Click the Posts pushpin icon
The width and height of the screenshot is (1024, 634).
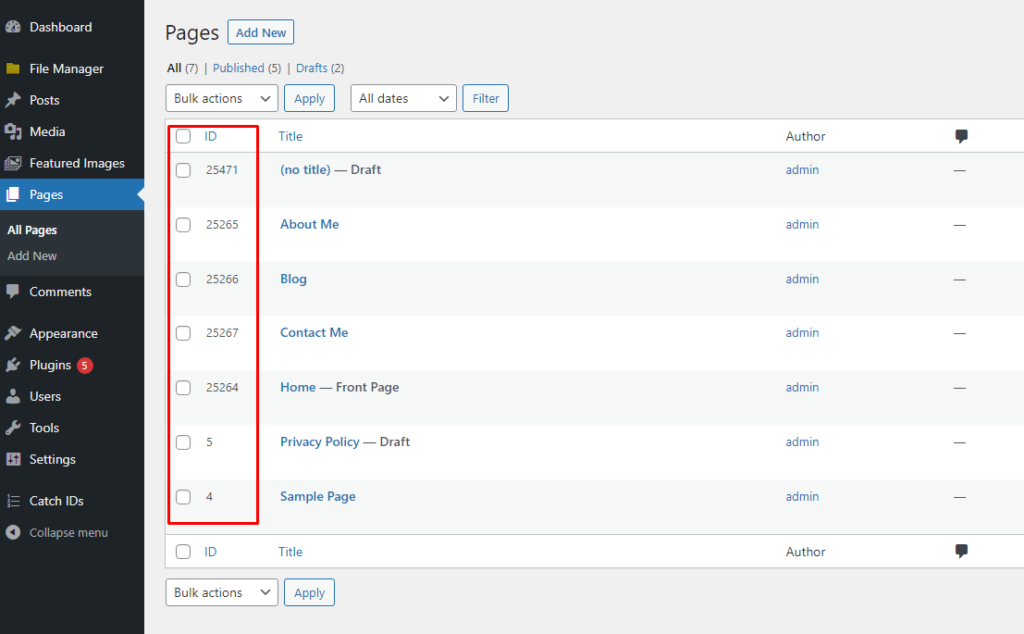click(x=13, y=100)
